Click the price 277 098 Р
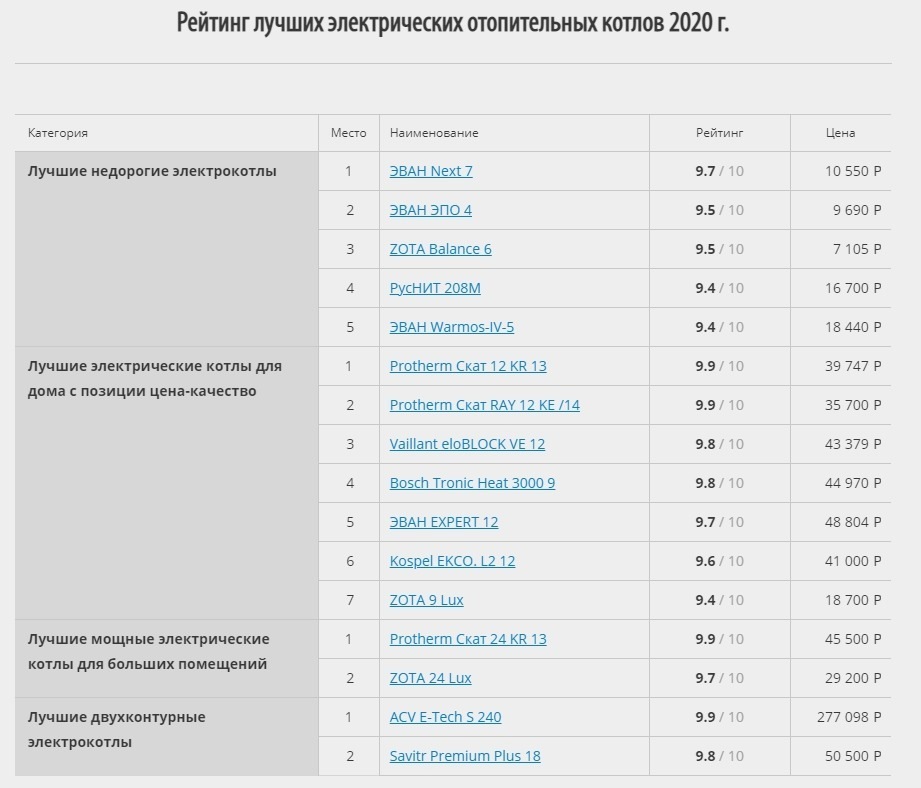921x788 pixels. coord(849,717)
